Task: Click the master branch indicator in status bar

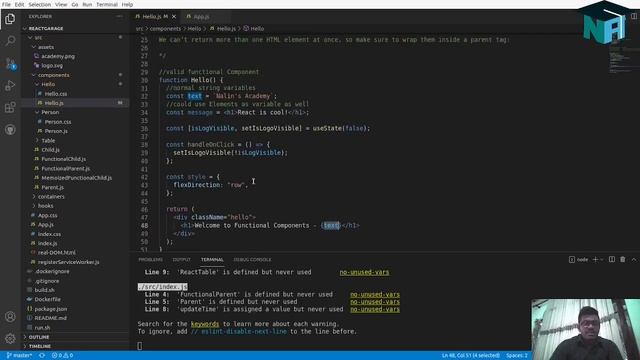Action: click(19, 356)
